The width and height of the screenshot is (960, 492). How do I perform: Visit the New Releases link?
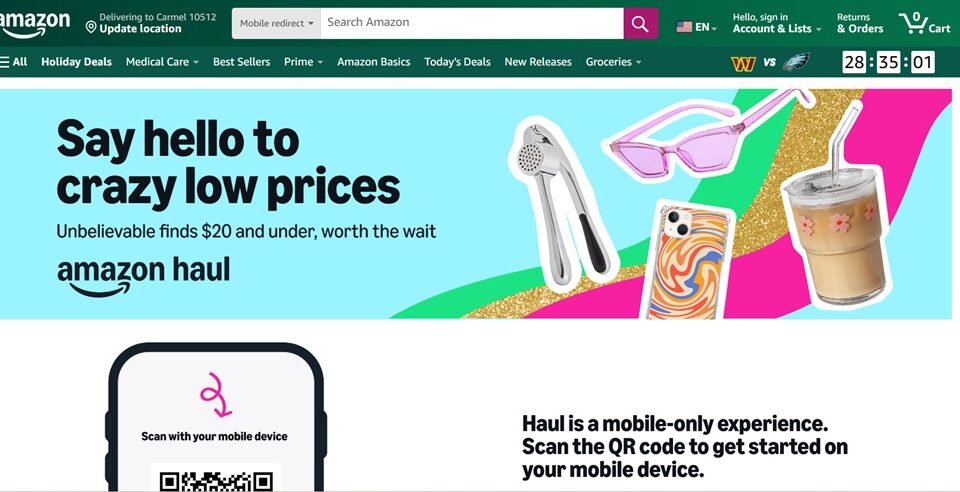[x=538, y=62]
